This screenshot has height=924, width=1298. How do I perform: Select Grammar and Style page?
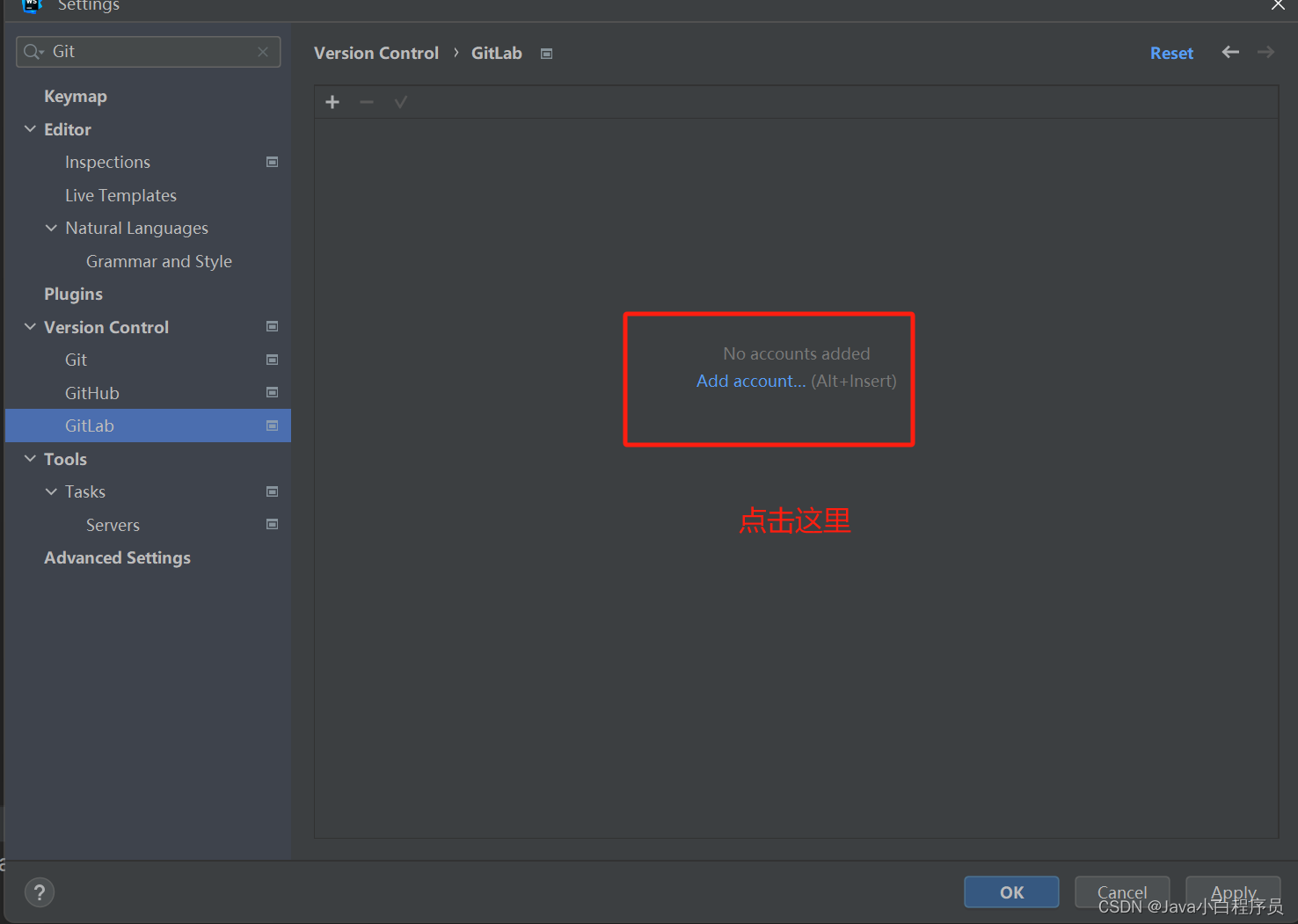(159, 261)
